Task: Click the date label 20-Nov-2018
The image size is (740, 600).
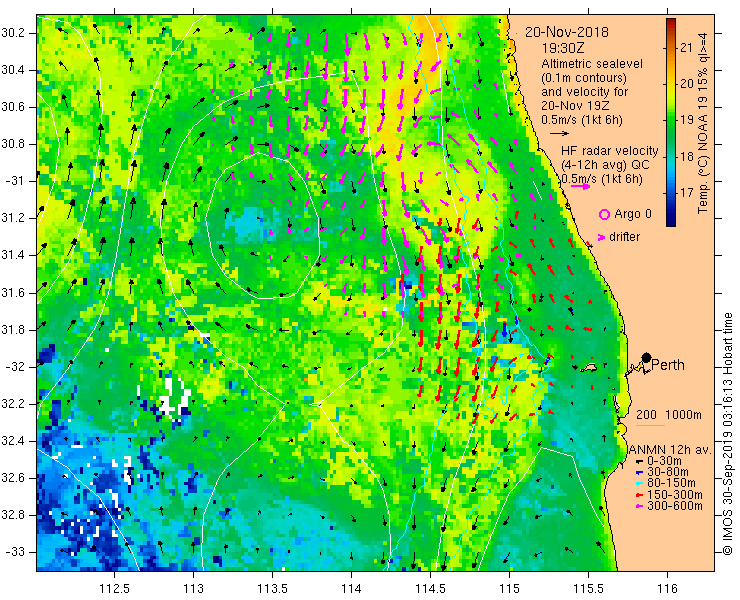Action: click(567, 32)
